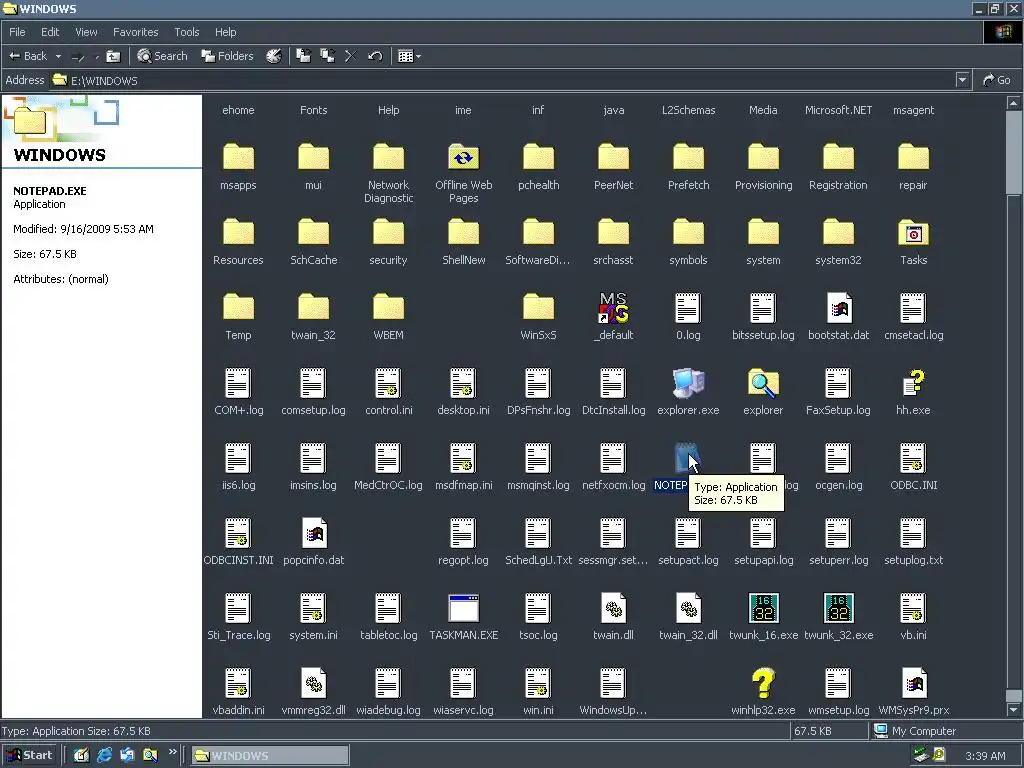The height and width of the screenshot is (768, 1024).
Task: Open the Back button history dropdown arrow
Action: click(58, 56)
